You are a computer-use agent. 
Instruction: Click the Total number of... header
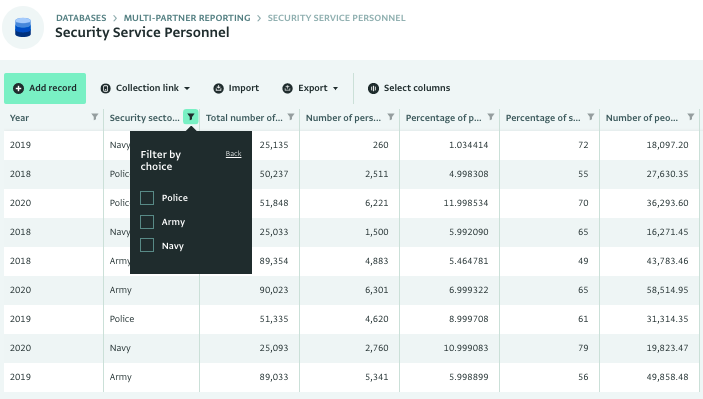coord(244,118)
